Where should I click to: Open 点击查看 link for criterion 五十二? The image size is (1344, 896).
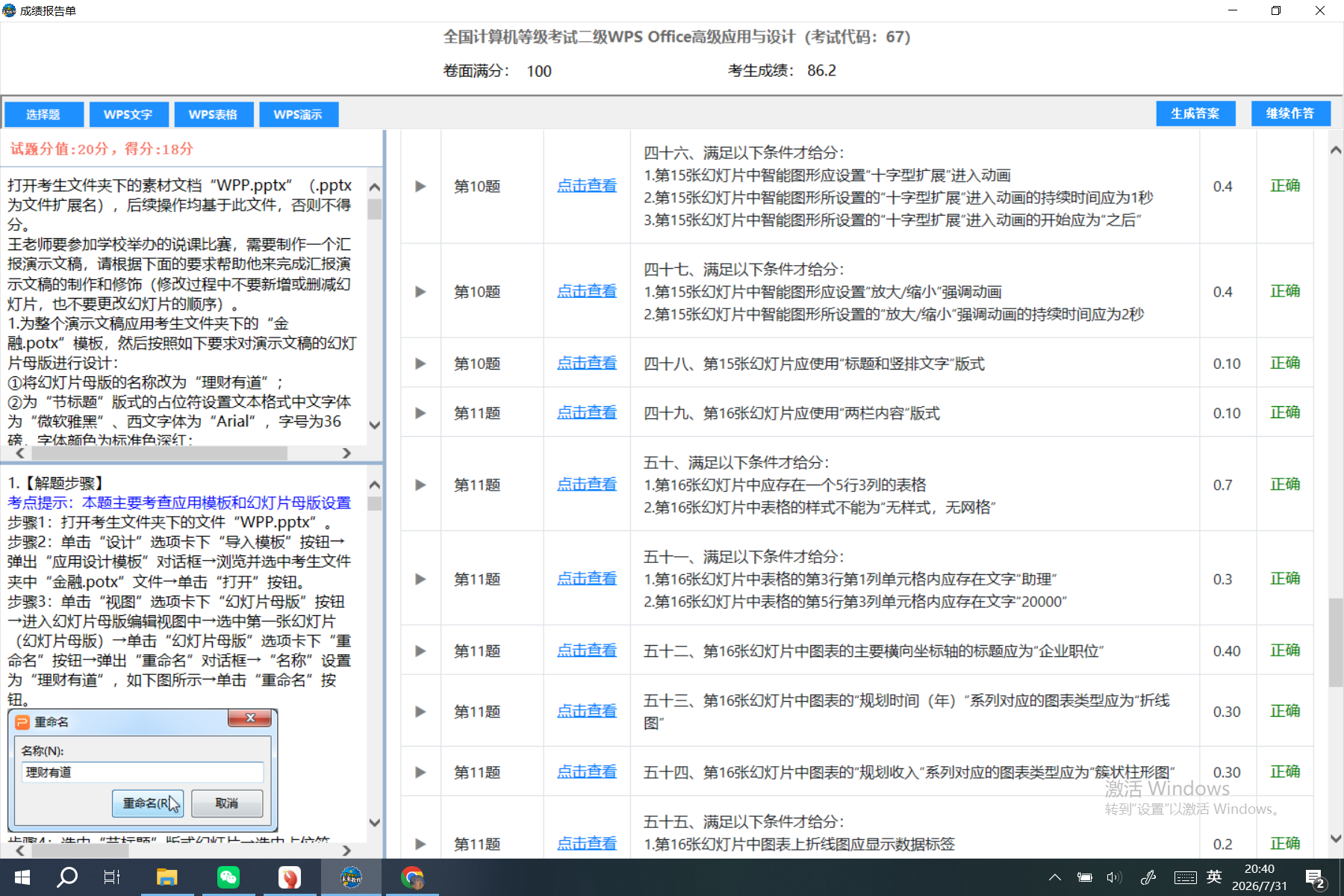tap(587, 650)
